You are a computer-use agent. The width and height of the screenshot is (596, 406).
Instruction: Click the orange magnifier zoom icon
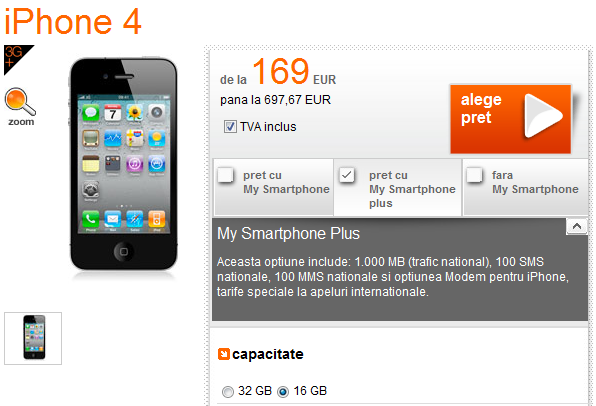pos(20,102)
